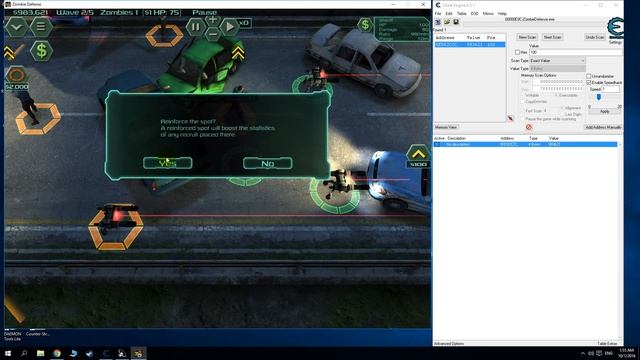Open File Explorer from the taskbar
Viewport: 640px width, 360px height.
[40, 353]
